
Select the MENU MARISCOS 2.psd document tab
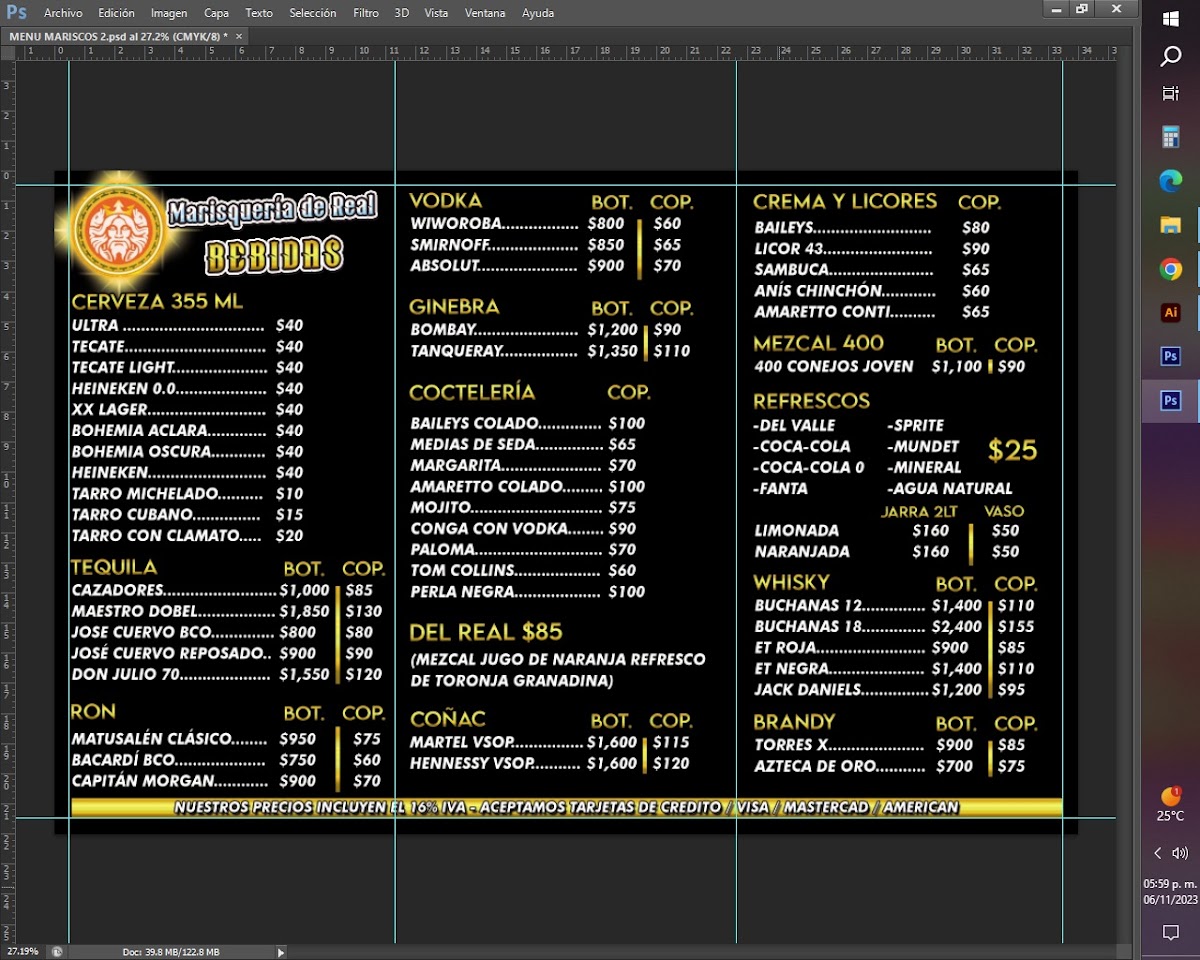[118, 36]
